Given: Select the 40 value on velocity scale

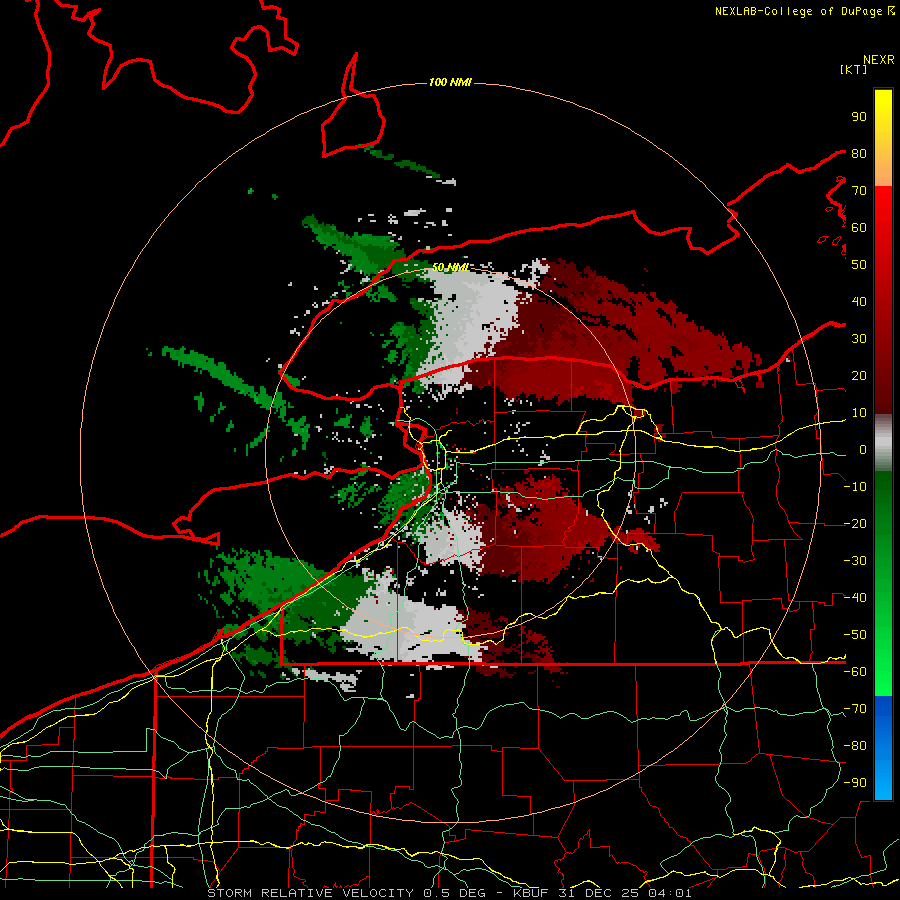Looking at the screenshot, I should coord(859,301).
